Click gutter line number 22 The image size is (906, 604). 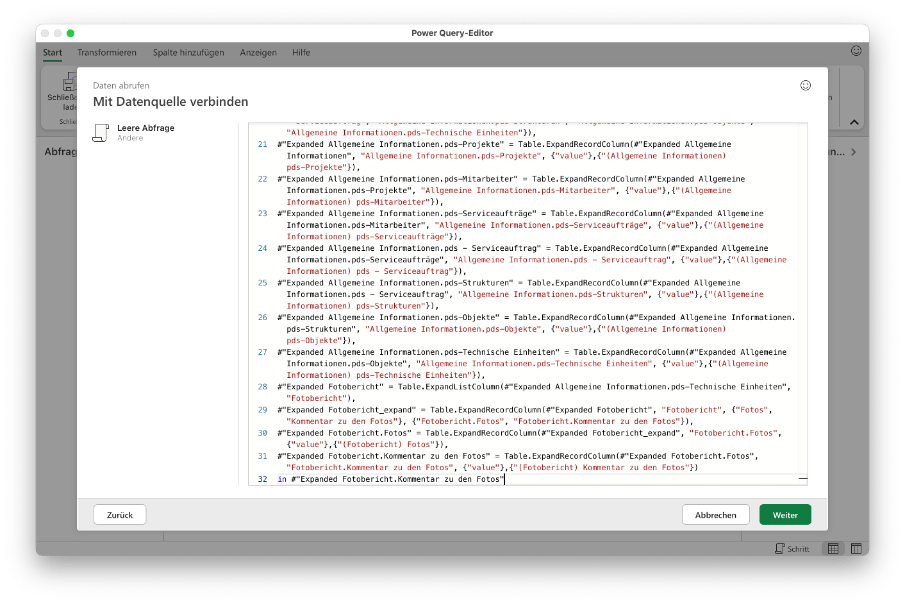(262, 179)
